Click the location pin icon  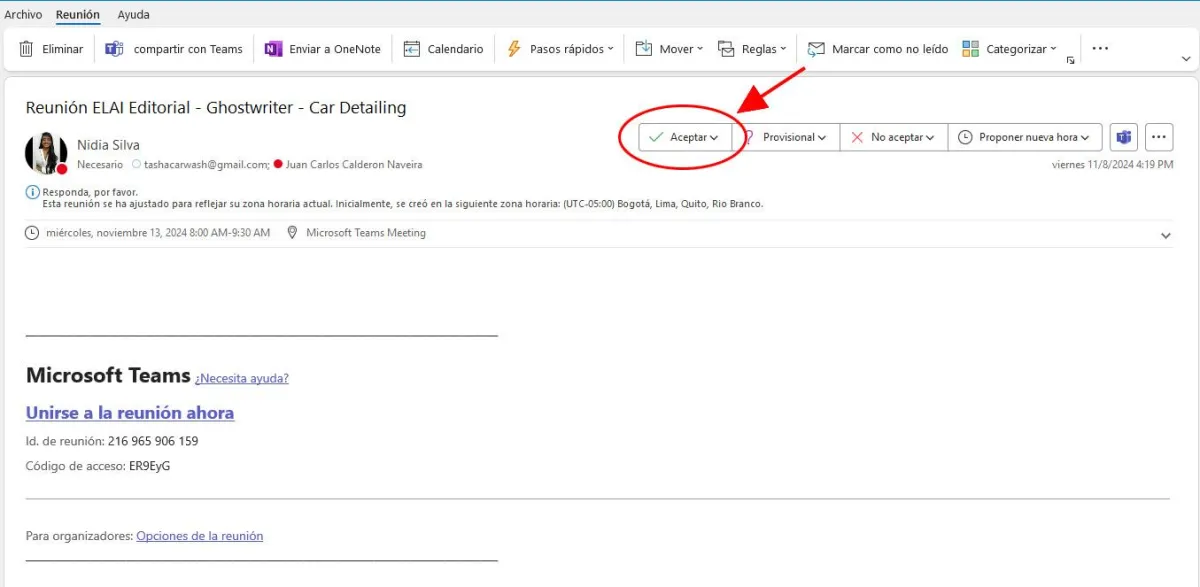(292, 233)
